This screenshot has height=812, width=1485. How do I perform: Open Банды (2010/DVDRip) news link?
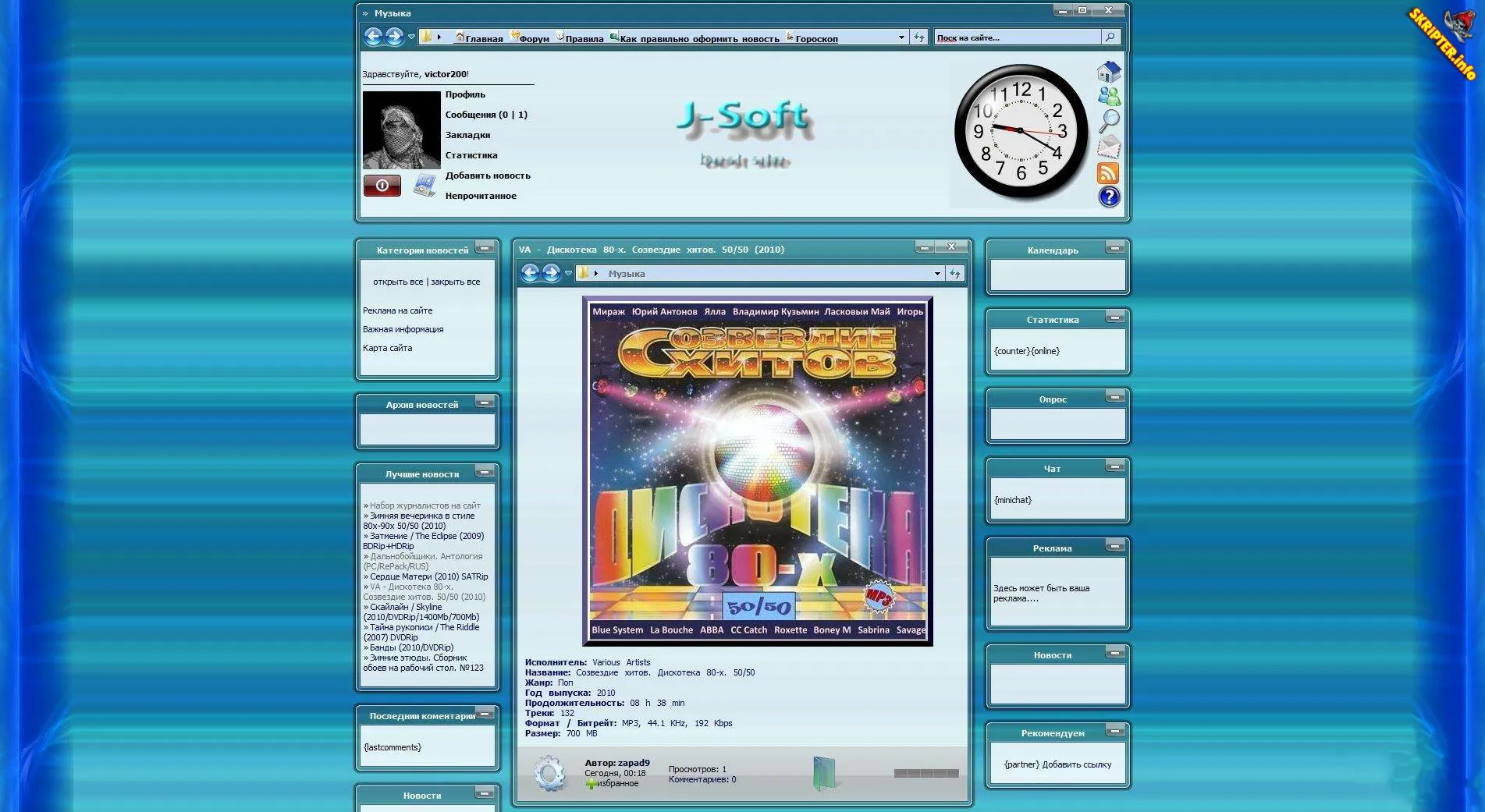tap(411, 647)
